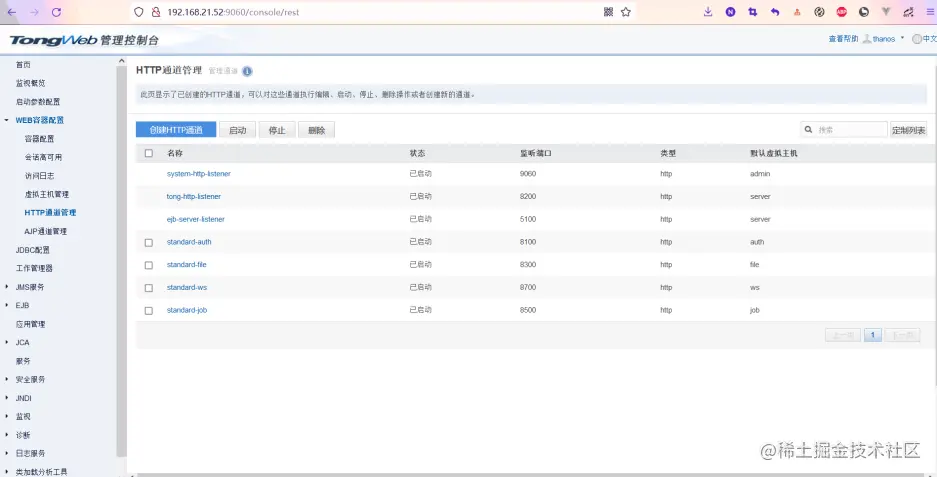
Task: Click the purple N extension icon
Action: point(730,12)
